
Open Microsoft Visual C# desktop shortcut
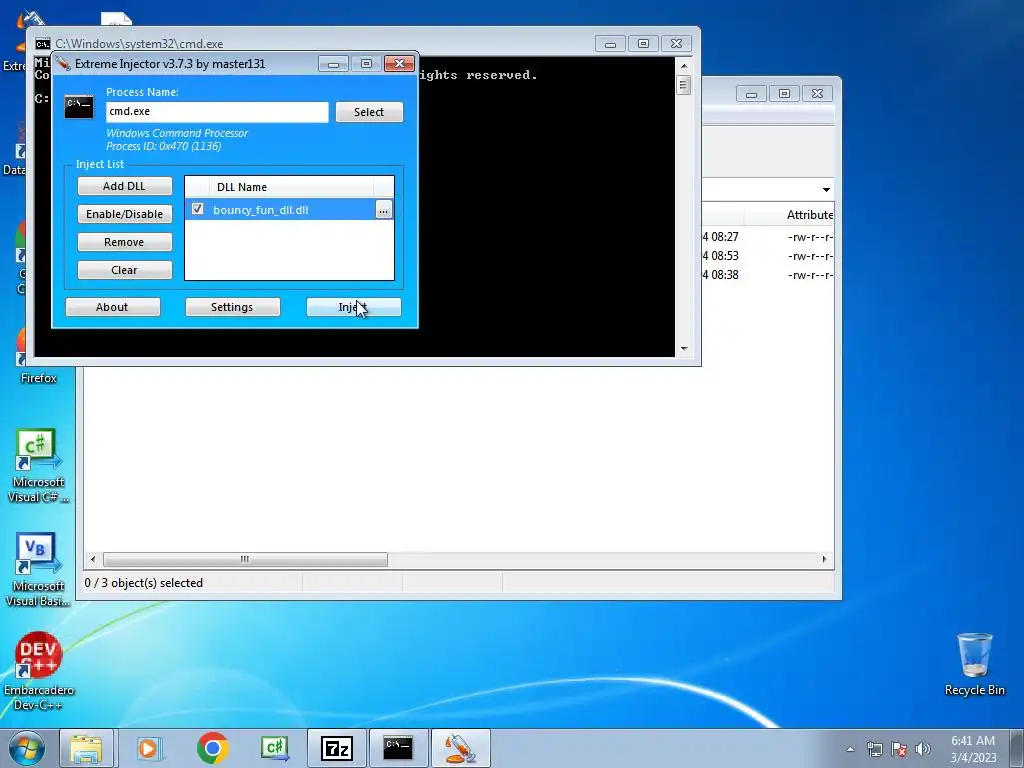pos(38,465)
